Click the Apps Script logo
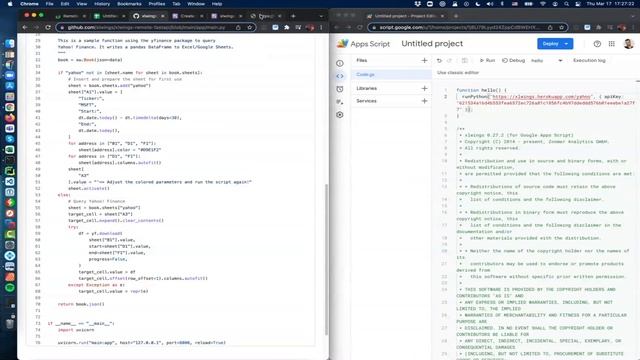 point(342,44)
